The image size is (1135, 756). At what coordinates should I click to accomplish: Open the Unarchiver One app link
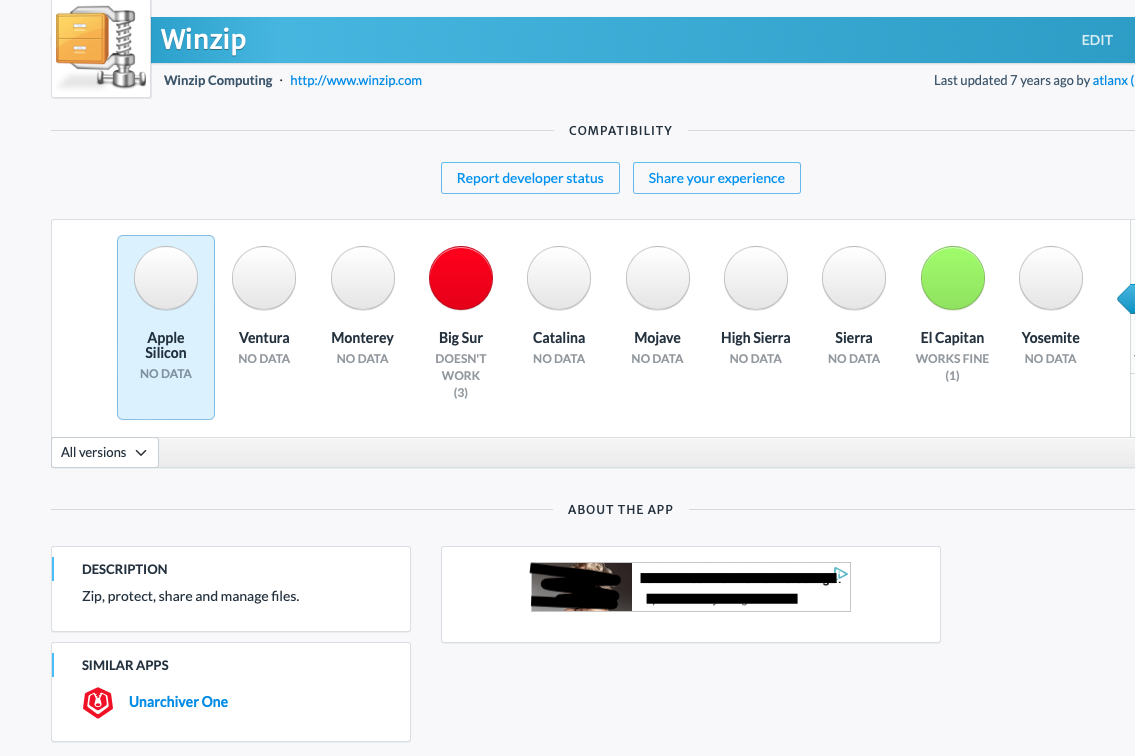(x=178, y=702)
